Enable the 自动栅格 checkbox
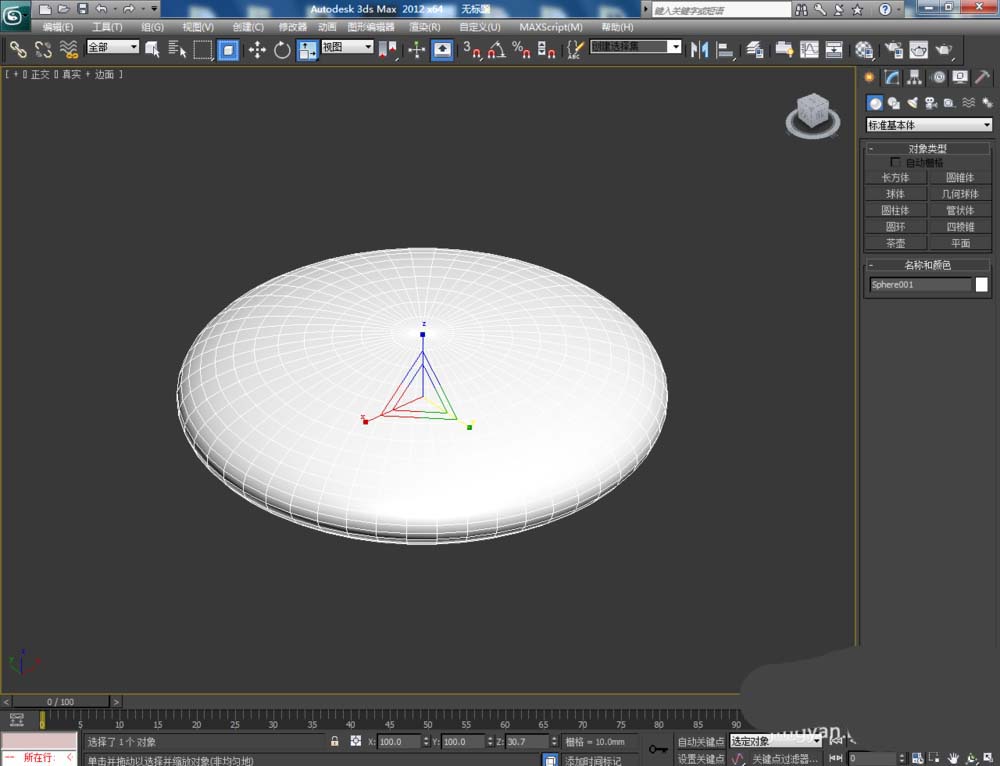Image resolution: width=1000 pixels, height=766 pixels. [895, 162]
